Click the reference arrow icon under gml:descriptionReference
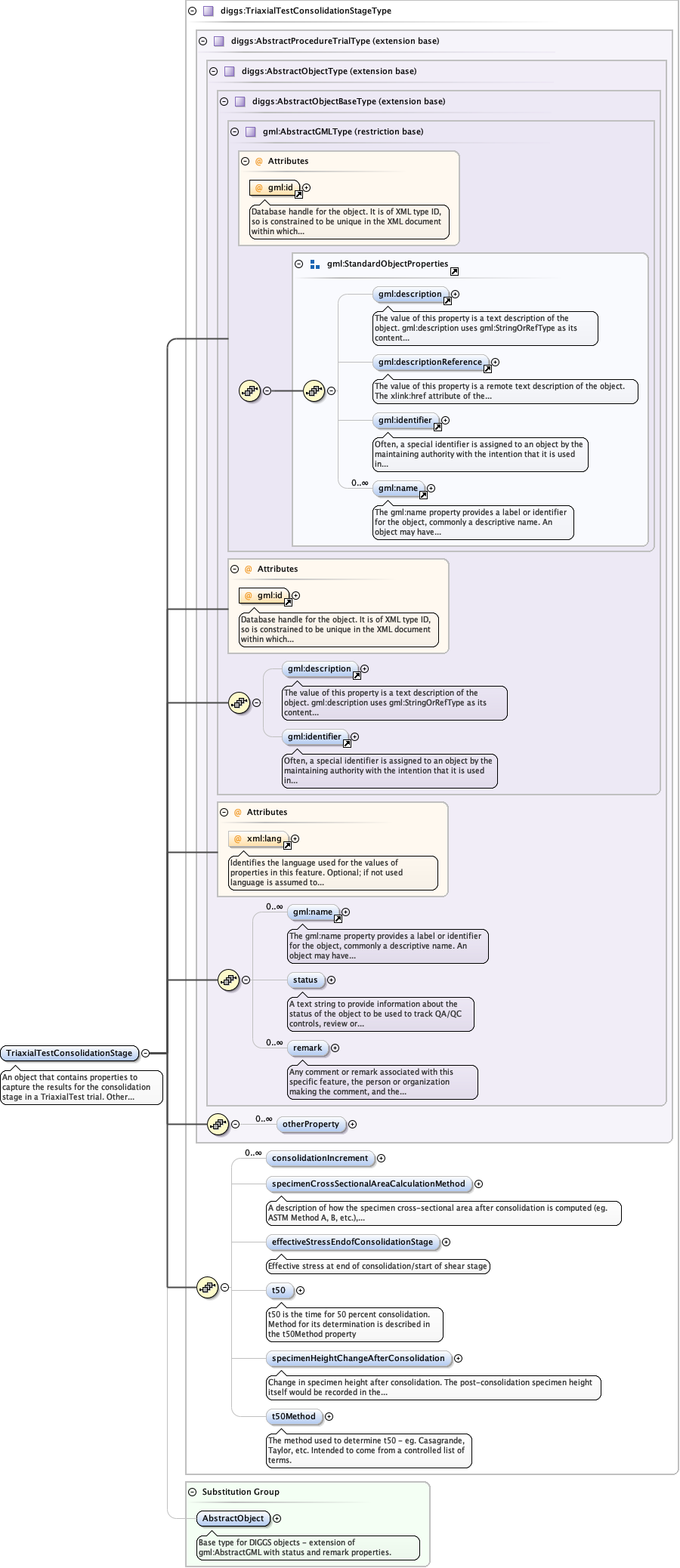The width and height of the screenshot is (680, 1568). click(487, 369)
